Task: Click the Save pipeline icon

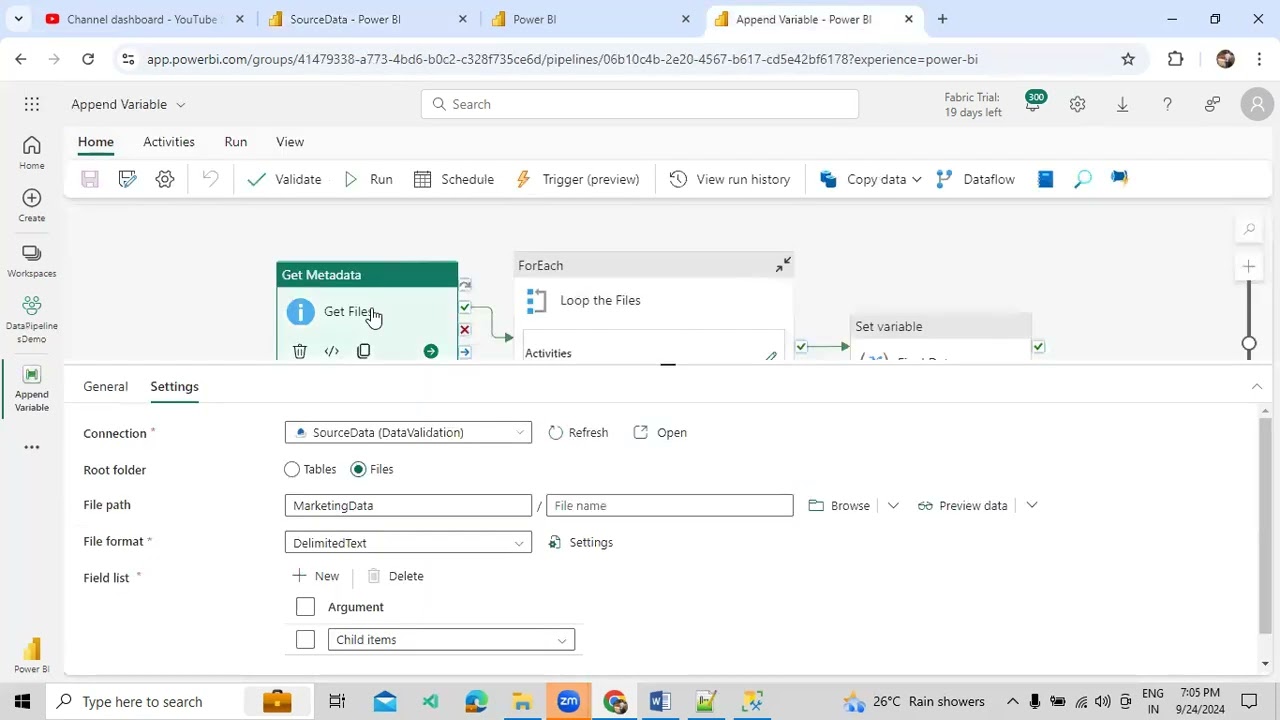Action: (90, 179)
